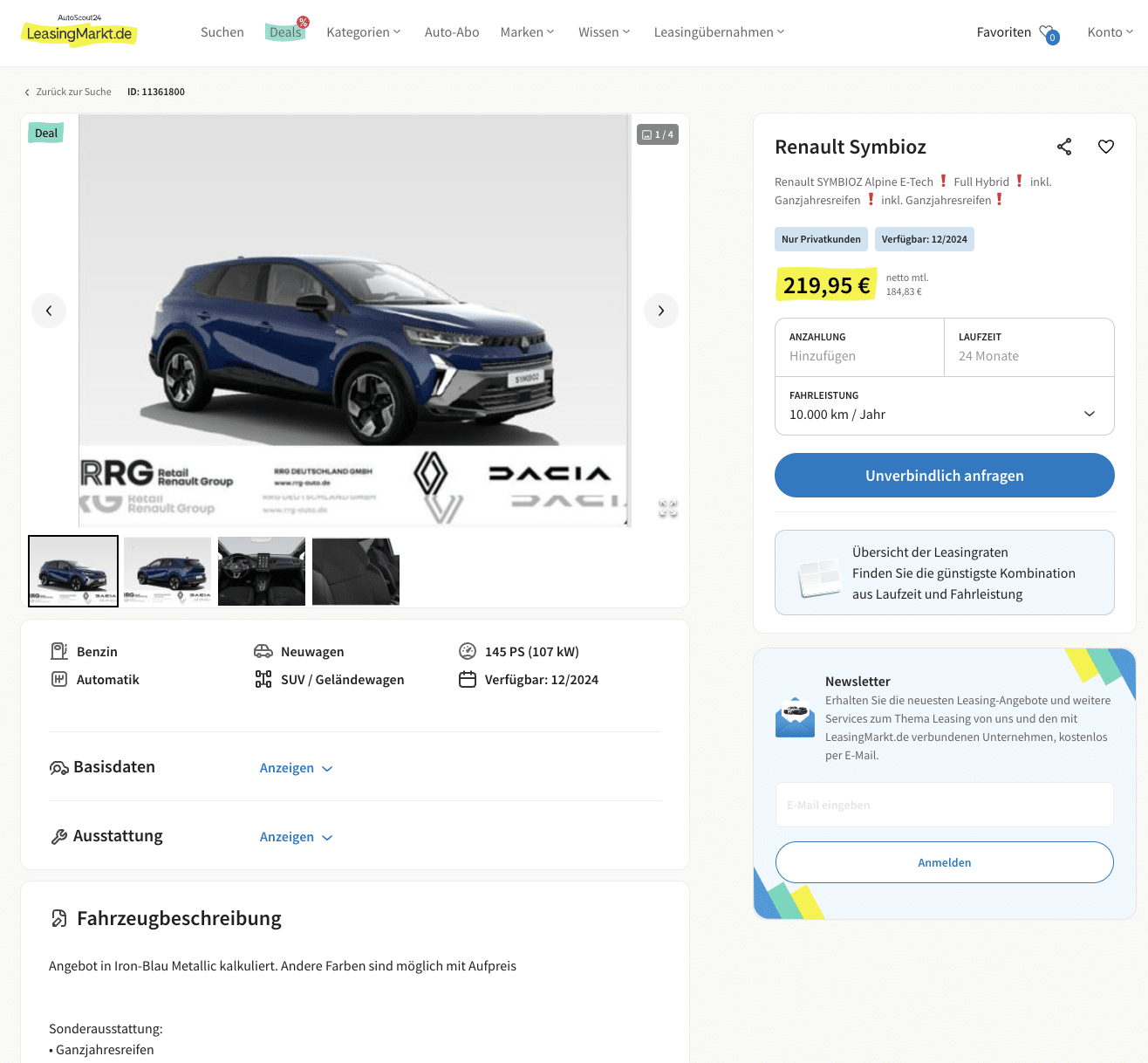This screenshot has width=1148, height=1063.
Task: Go back via Zurück zur Suche
Action: [x=73, y=92]
